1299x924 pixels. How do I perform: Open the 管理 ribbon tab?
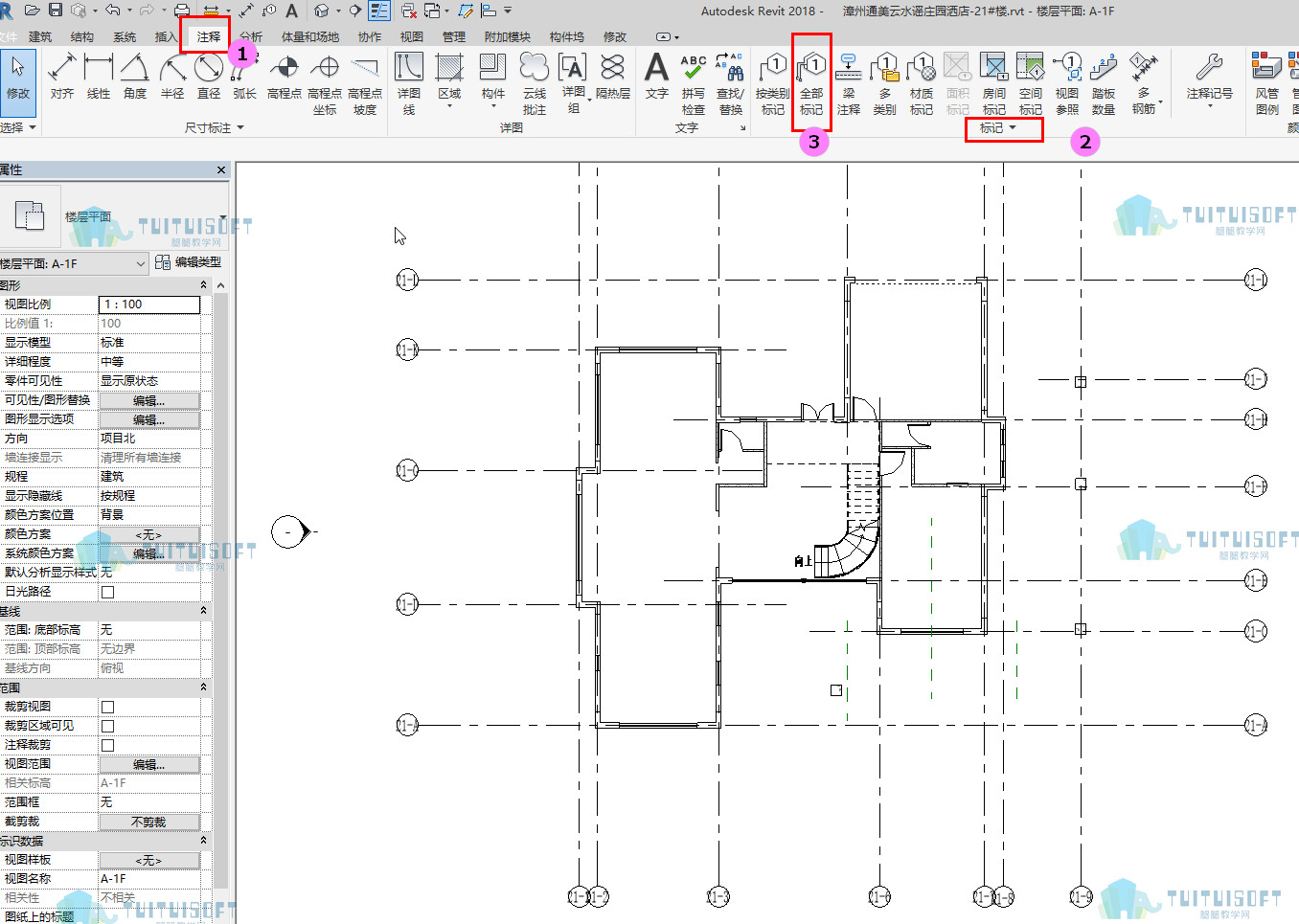tap(454, 36)
